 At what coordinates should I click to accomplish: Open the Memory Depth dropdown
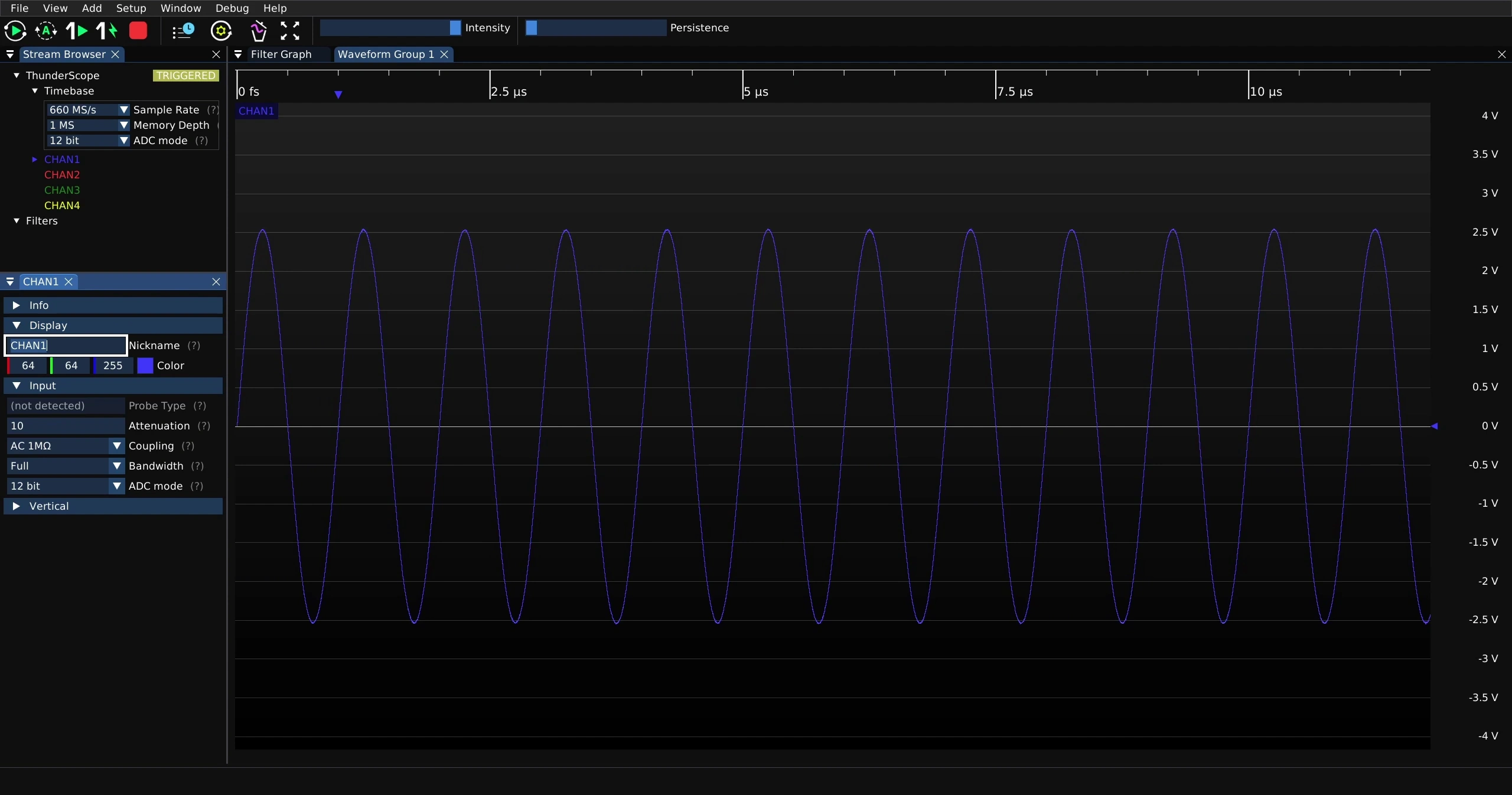pyautogui.click(x=87, y=125)
